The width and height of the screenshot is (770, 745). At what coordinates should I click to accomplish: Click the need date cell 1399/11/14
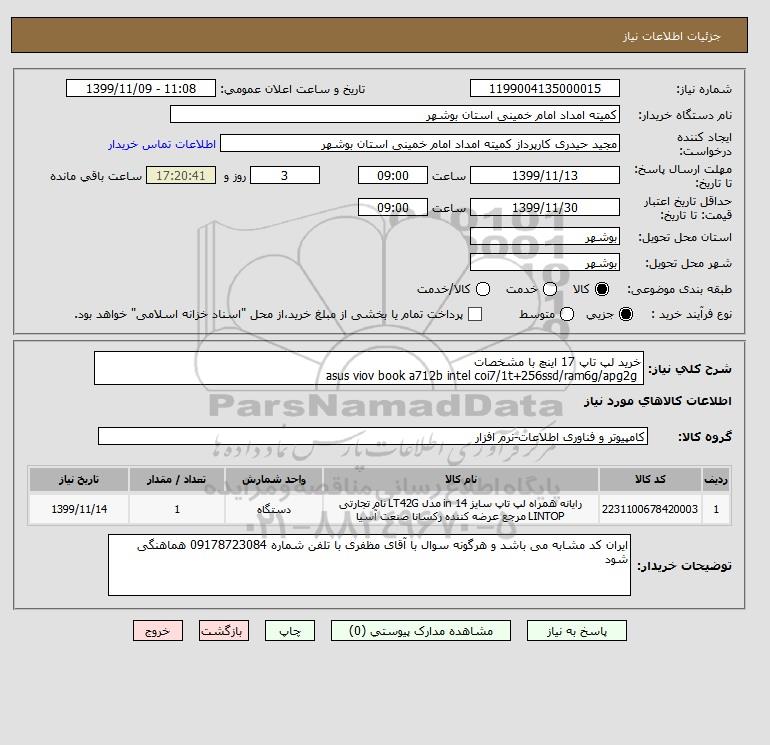click(x=79, y=509)
